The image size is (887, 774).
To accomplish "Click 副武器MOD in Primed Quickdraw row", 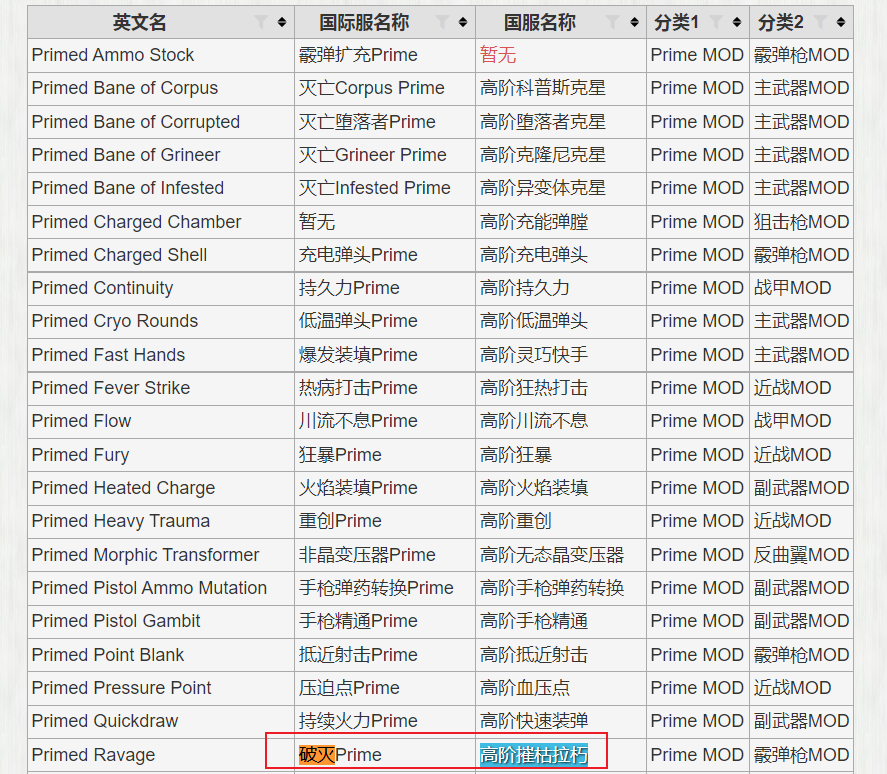I will pos(801,721).
